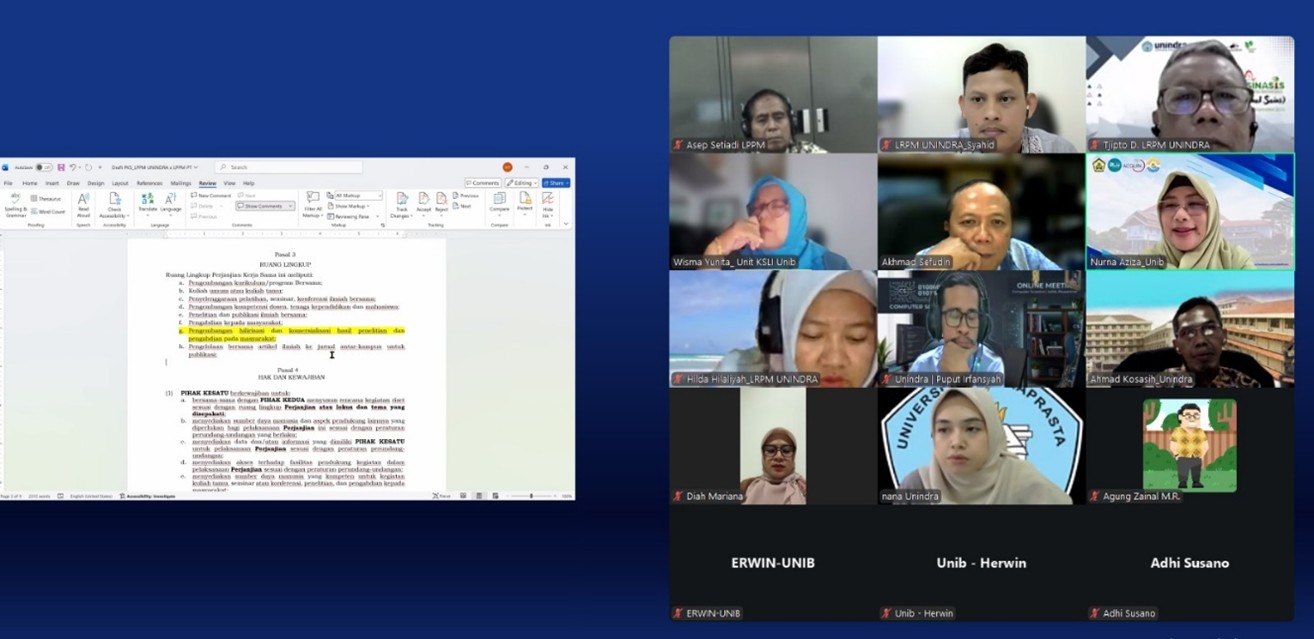Add a New Comment
The image size is (1314, 639).
(x=212, y=196)
